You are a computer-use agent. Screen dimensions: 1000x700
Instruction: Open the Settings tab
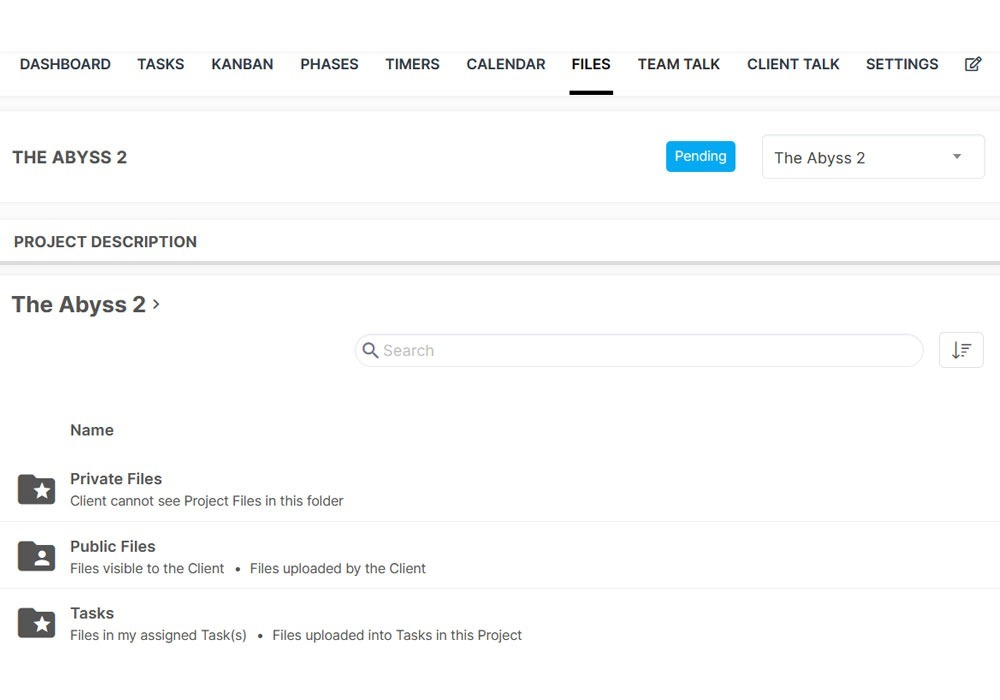(x=902, y=64)
